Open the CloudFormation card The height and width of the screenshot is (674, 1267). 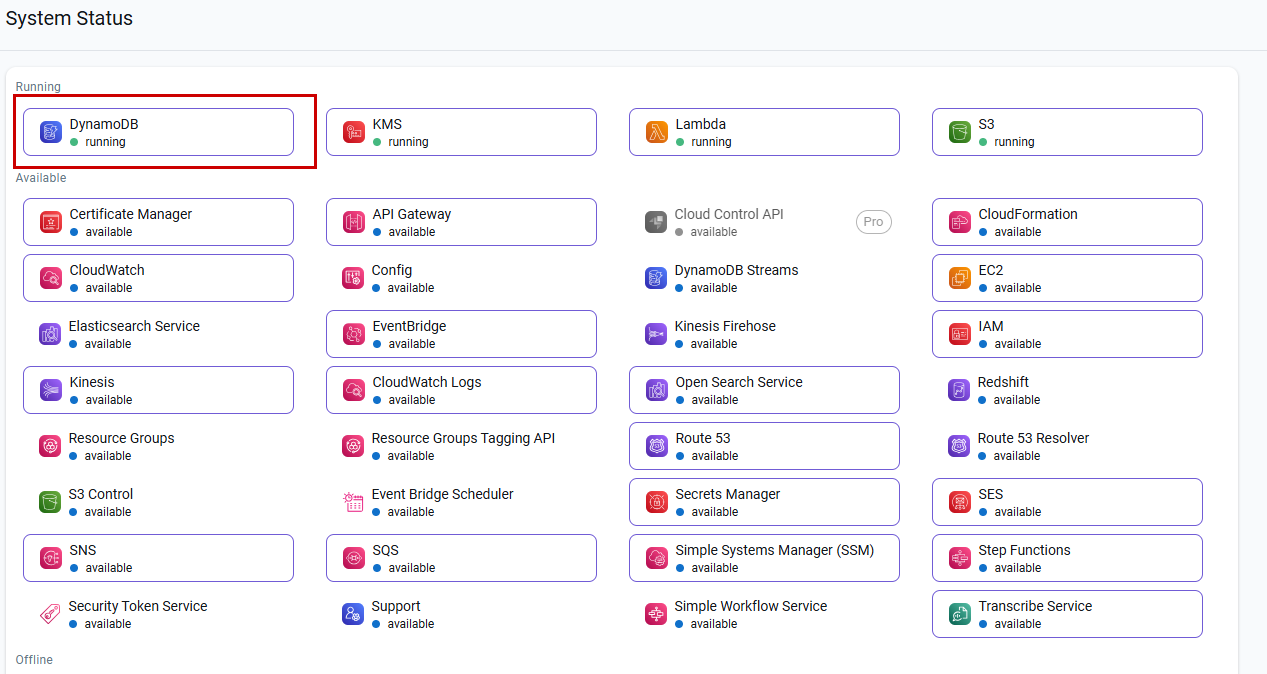point(1067,222)
